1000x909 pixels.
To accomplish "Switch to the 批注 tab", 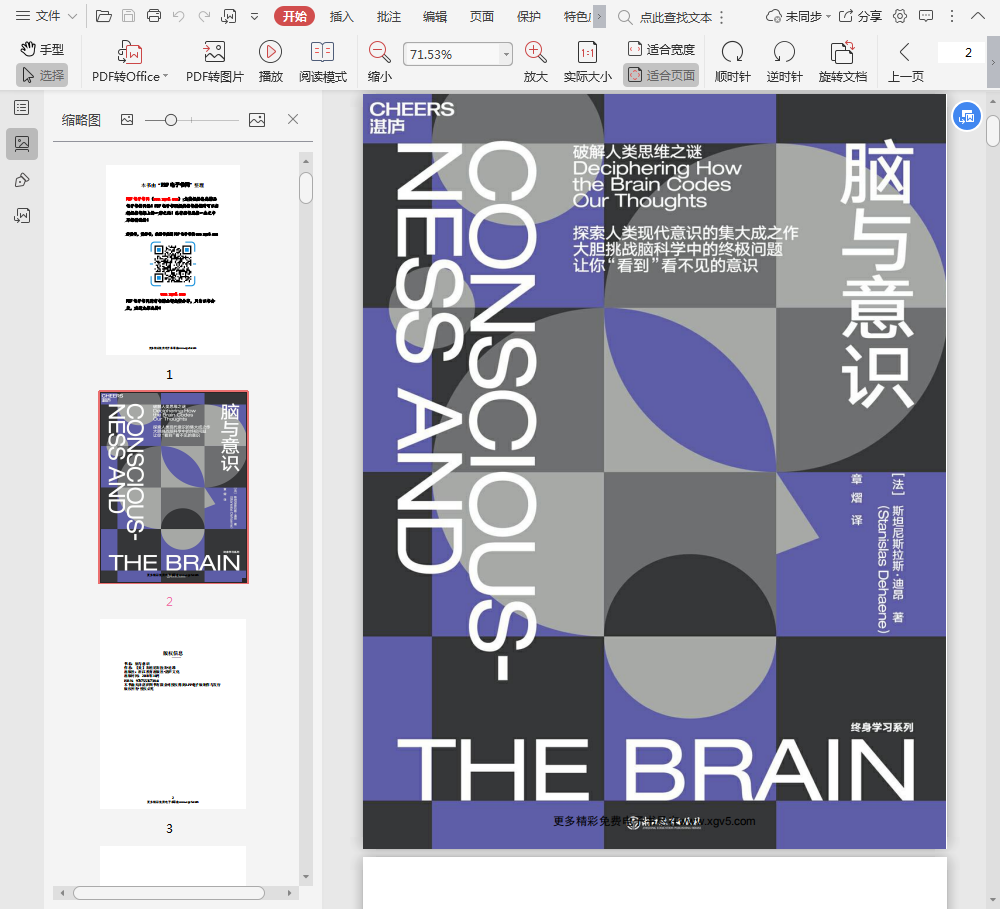I will (x=388, y=17).
